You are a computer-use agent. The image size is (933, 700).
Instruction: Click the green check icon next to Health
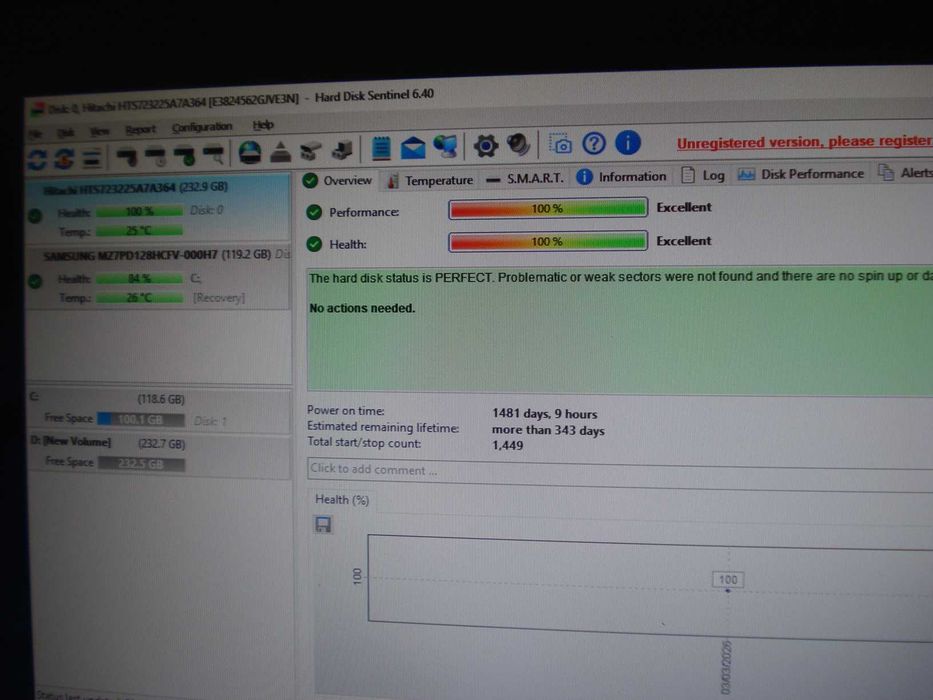(x=314, y=244)
